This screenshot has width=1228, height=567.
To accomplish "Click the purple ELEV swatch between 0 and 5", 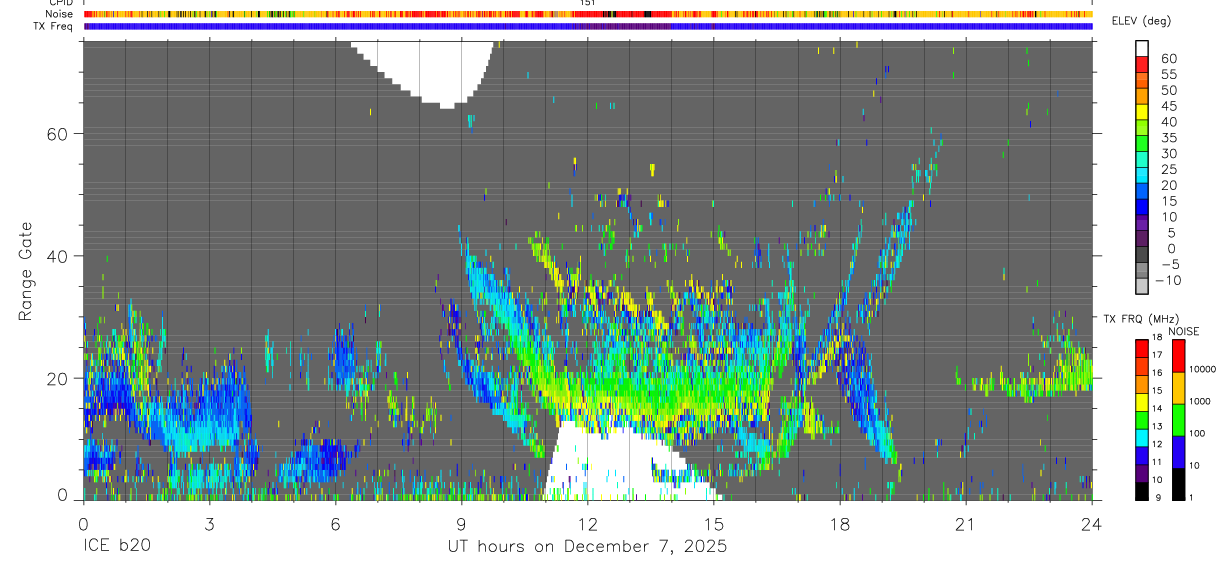I will [x=1142, y=240].
